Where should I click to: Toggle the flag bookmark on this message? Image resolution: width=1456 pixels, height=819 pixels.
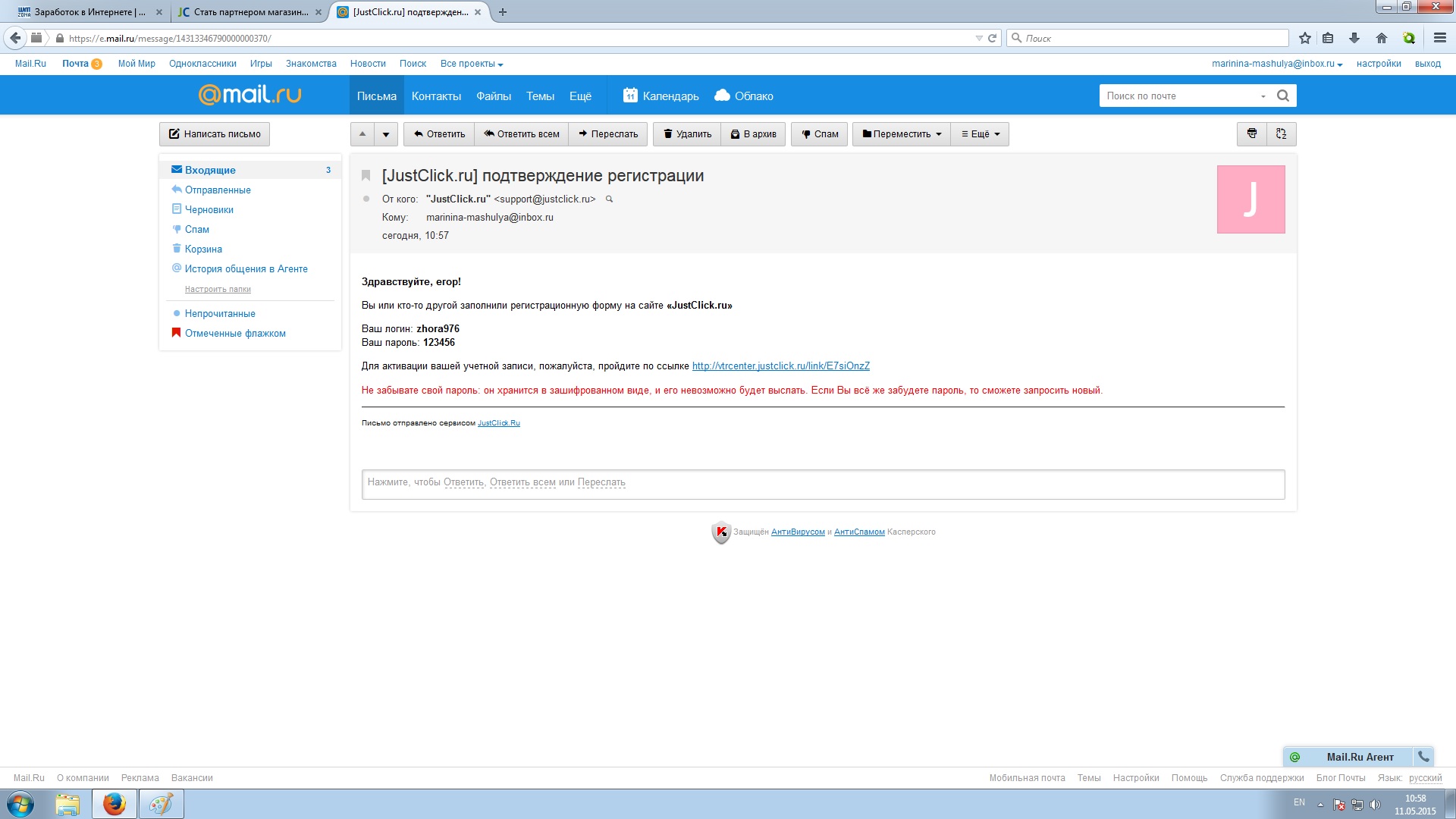point(366,176)
